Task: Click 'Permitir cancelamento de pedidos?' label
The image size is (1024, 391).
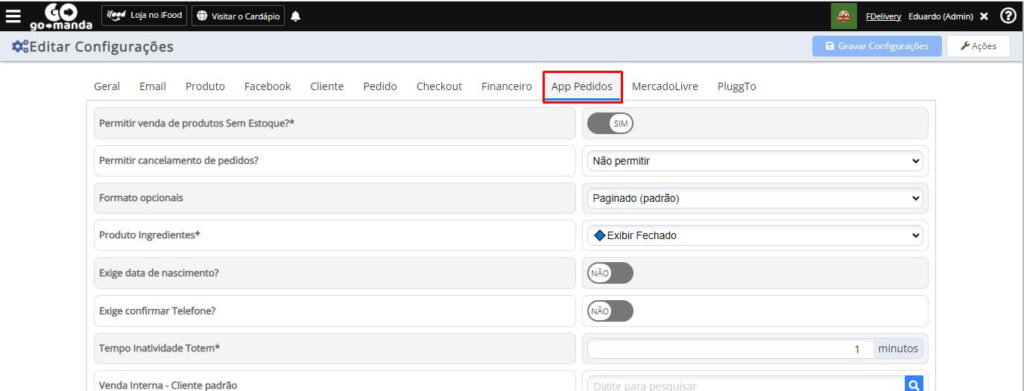Action: pos(178,161)
